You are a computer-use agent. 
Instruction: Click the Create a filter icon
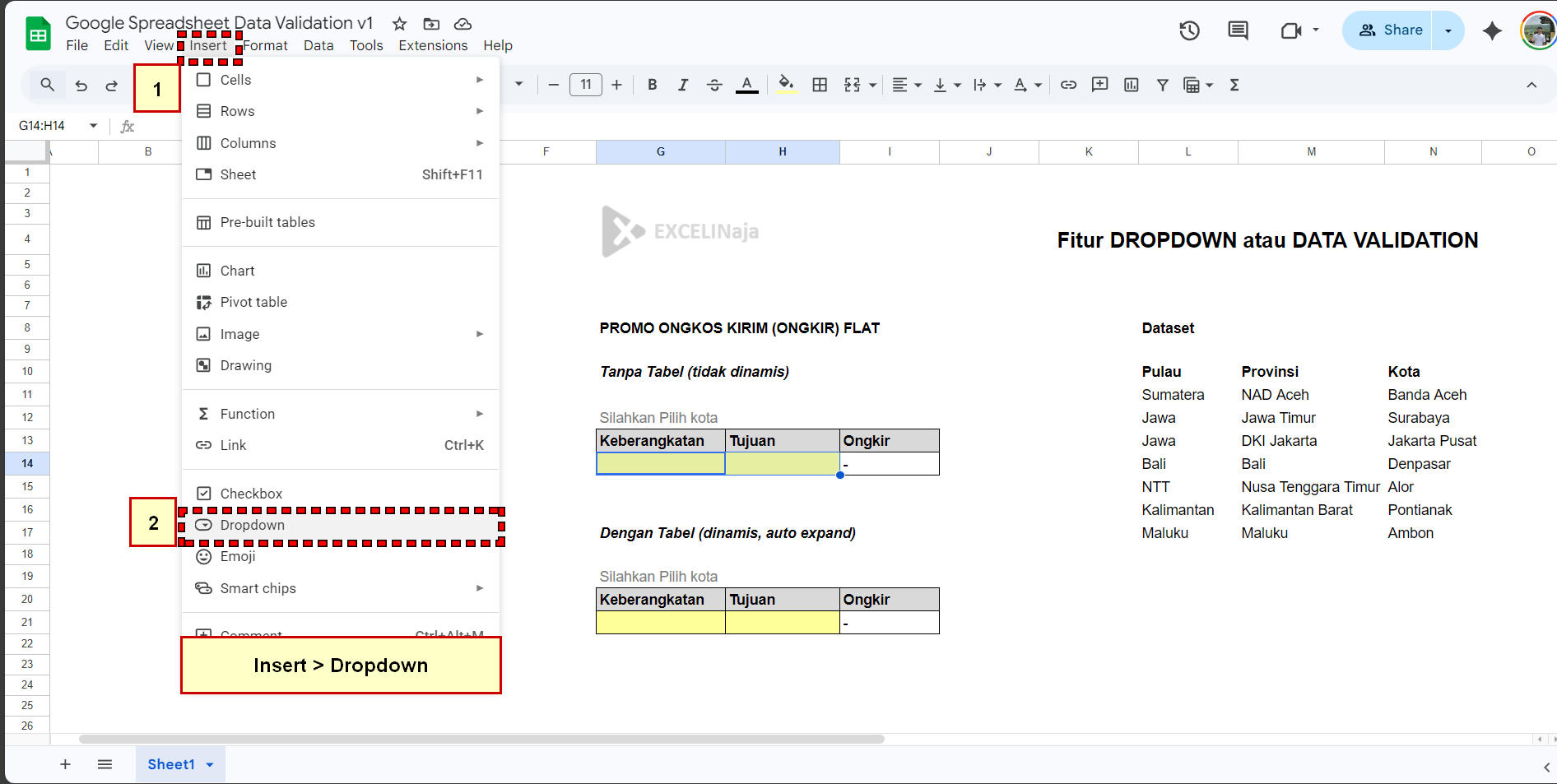1162,85
